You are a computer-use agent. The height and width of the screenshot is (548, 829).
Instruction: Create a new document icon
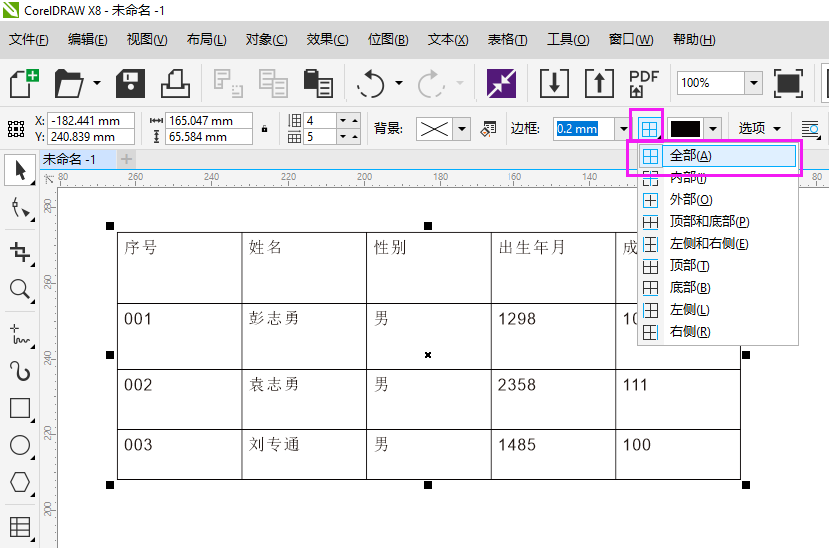coord(24,83)
